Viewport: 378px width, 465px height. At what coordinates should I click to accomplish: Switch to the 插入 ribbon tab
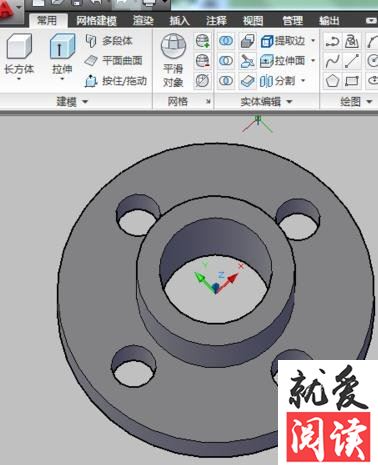tap(180, 21)
